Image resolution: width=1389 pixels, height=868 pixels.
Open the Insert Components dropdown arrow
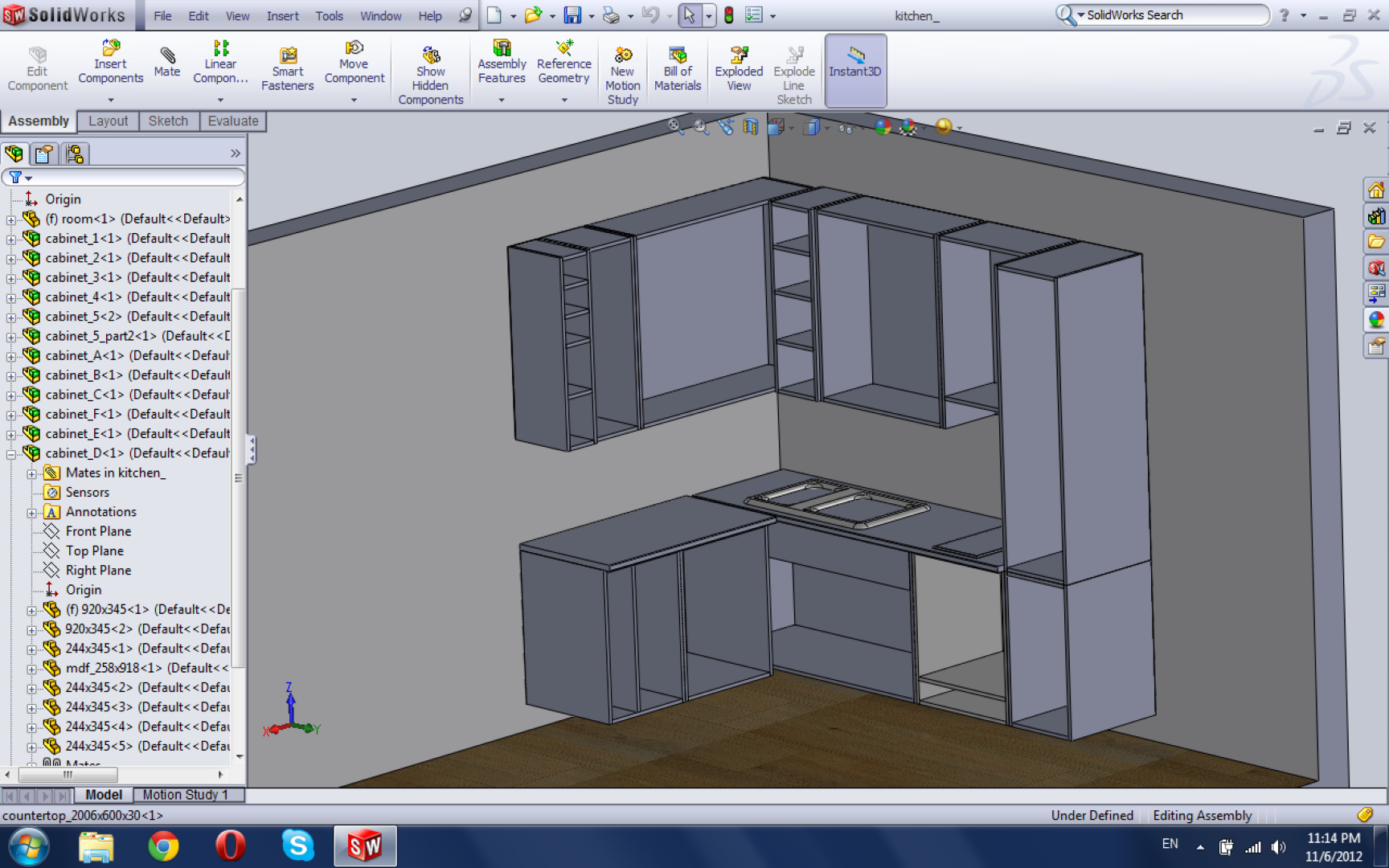point(111,100)
